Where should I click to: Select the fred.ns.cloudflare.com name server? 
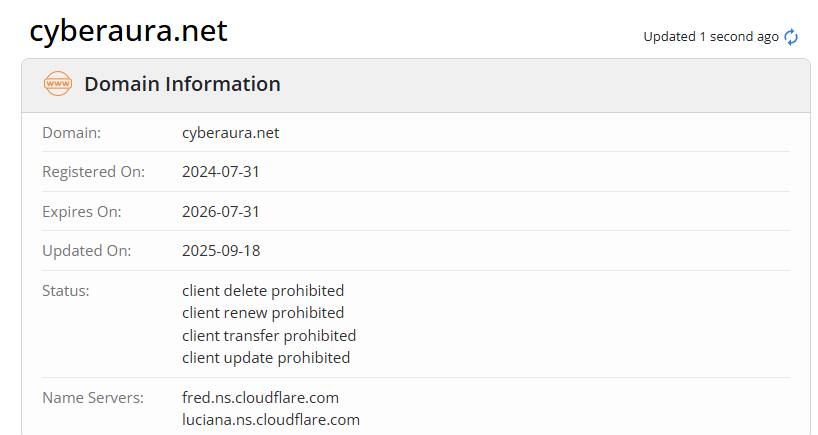260,398
